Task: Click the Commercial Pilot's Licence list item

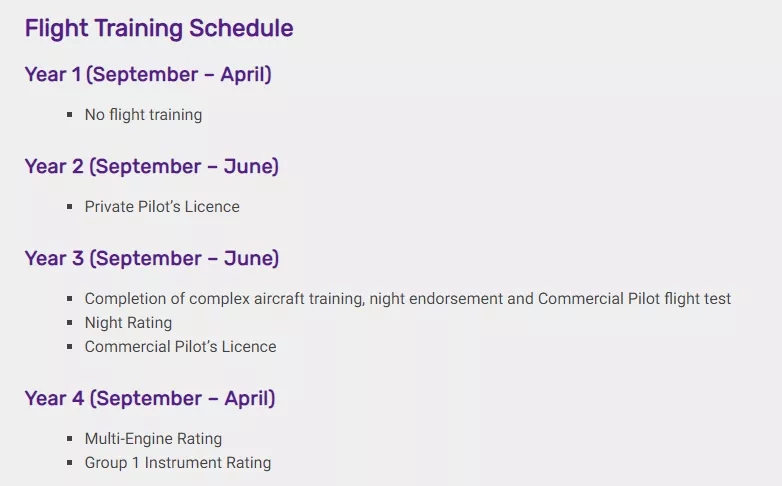Action: 180,347
